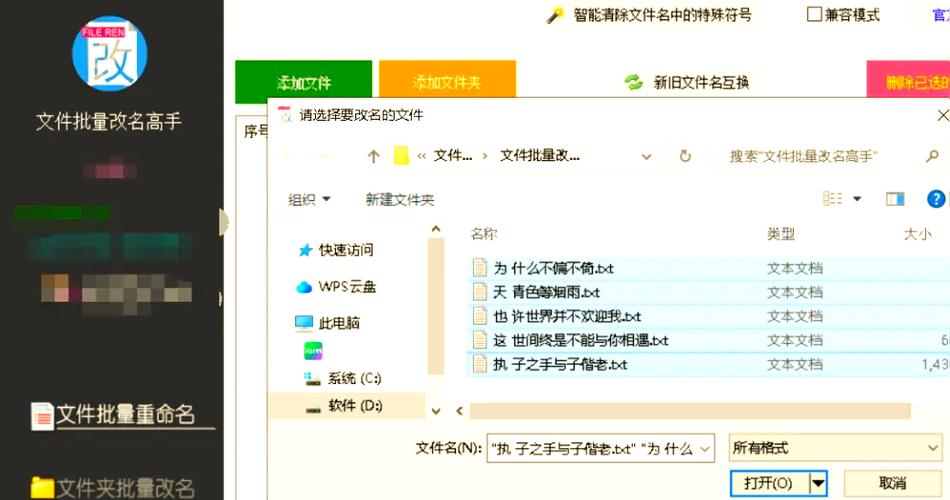Click the 取消 button

point(892,483)
